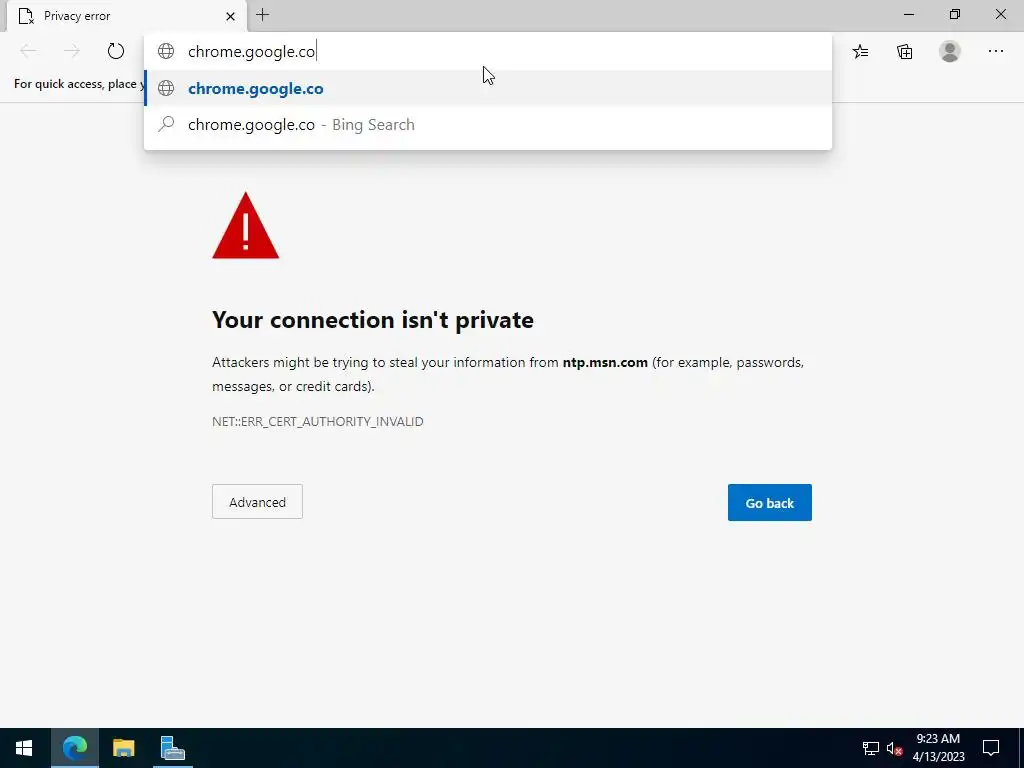Screen dimensions: 1024x768
Task: Open the Collections icon
Action: (904, 51)
